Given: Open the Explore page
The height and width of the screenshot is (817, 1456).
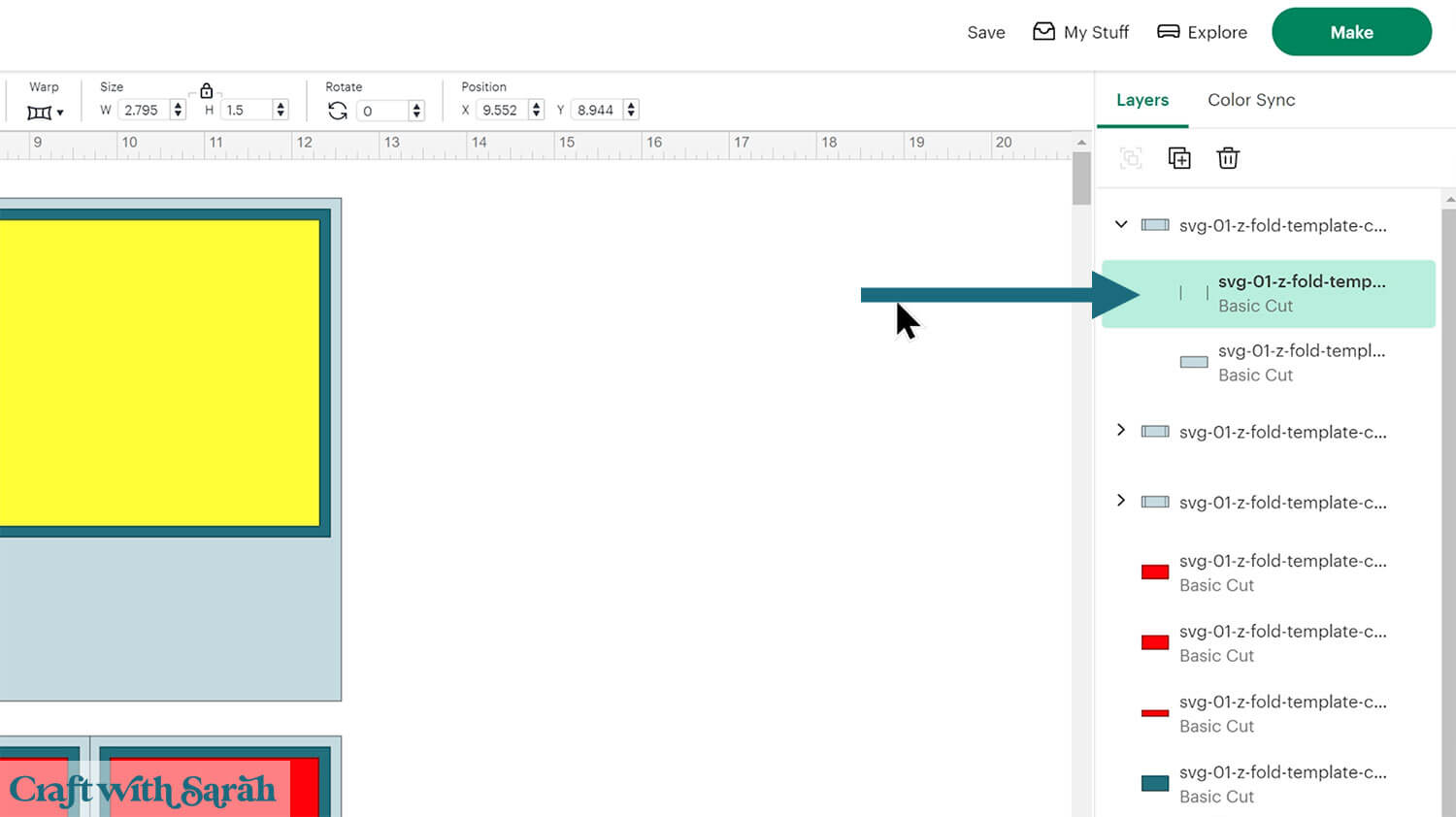Looking at the screenshot, I should pos(1202,32).
